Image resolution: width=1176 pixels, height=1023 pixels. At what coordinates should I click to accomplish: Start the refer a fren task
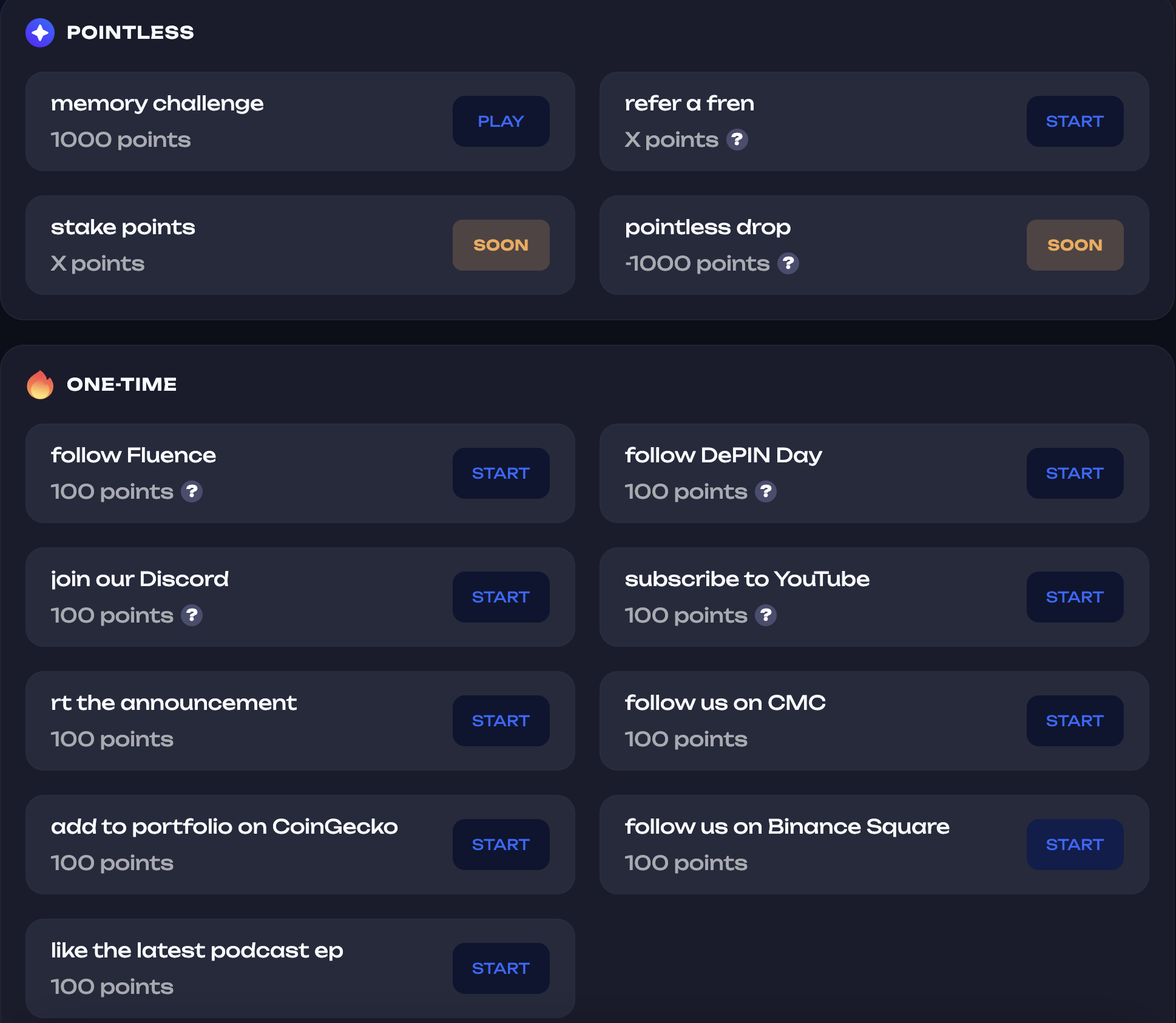[x=1075, y=121]
